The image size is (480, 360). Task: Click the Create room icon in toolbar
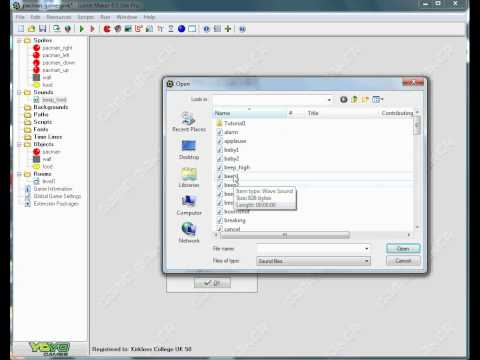192,29
